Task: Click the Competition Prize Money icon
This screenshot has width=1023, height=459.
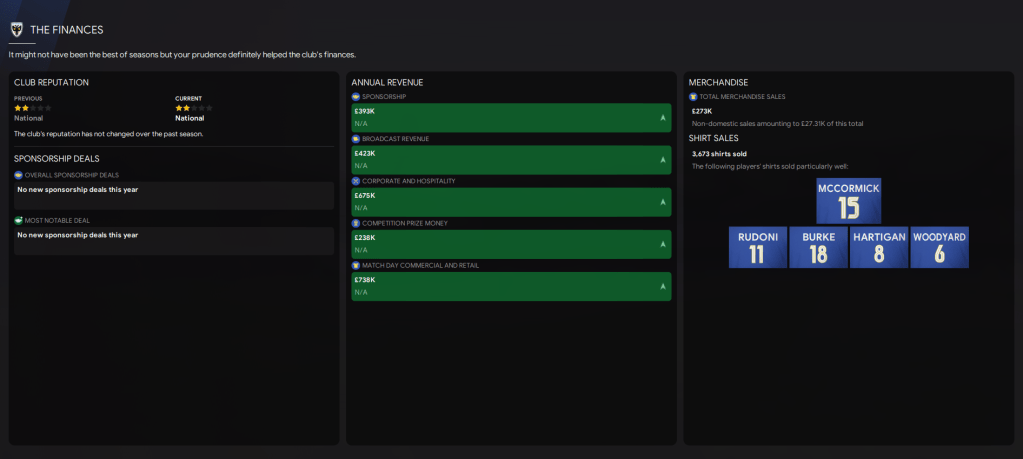Action: click(x=356, y=222)
